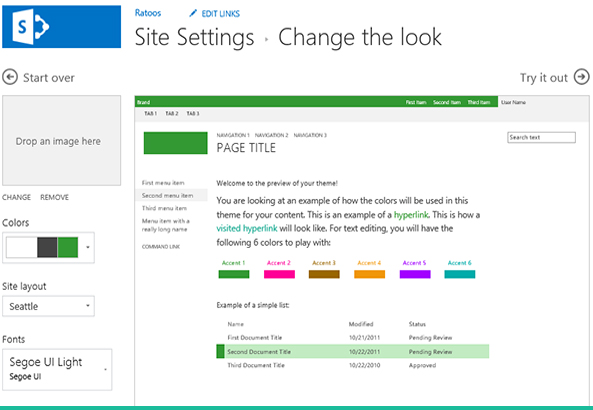593x410 pixels.
Task: Click the Search text box in preview
Action: (541, 137)
